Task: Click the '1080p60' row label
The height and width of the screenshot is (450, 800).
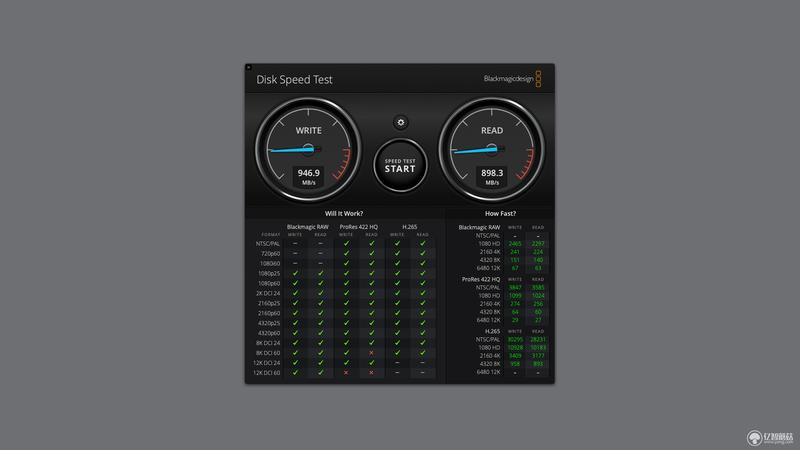Action: point(269,284)
